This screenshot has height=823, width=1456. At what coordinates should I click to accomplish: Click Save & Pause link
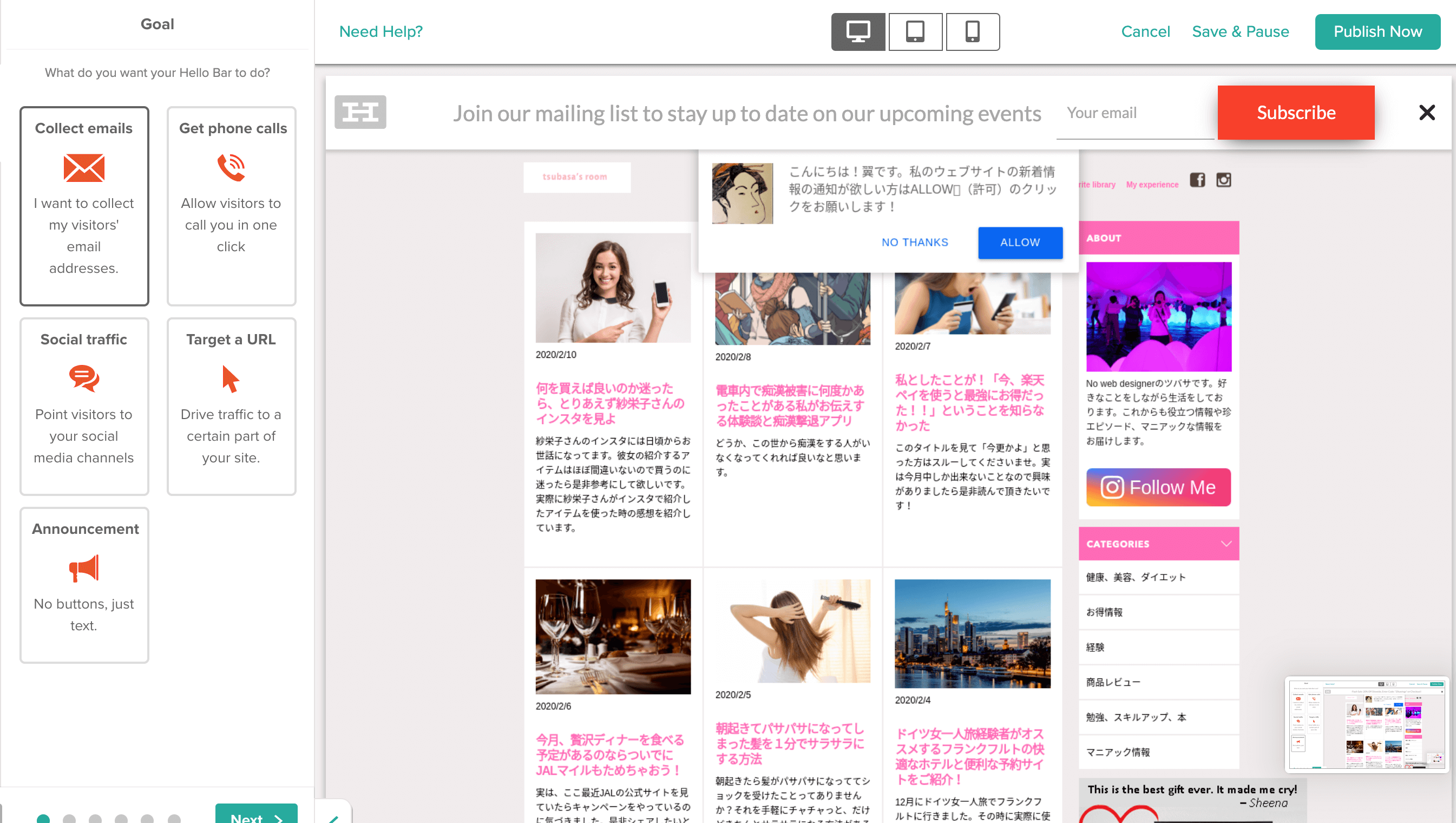tap(1240, 31)
